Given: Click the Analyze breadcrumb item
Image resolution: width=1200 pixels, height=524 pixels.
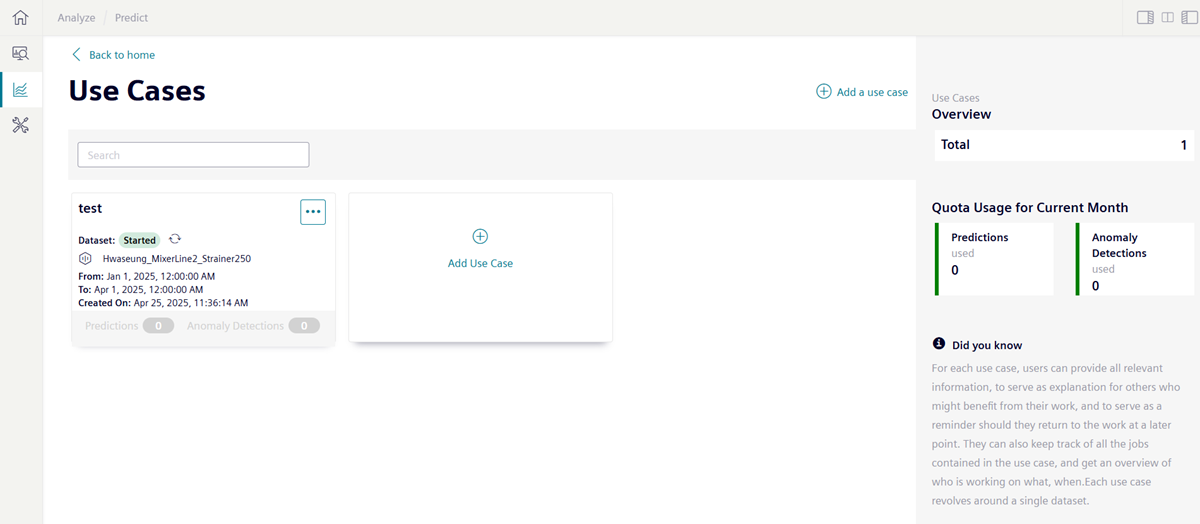Looking at the screenshot, I should tap(76, 18).
